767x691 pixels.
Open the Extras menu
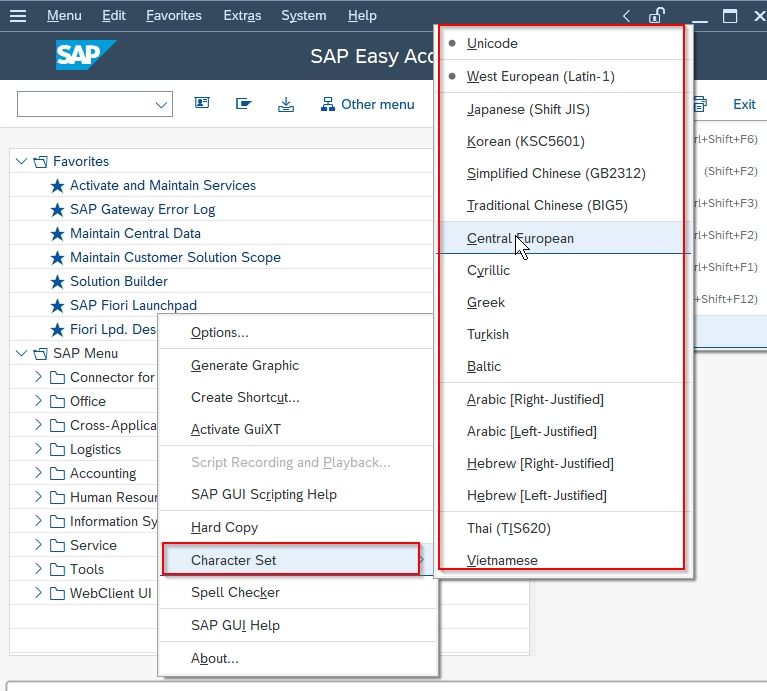pyautogui.click(x=242, y=16)
